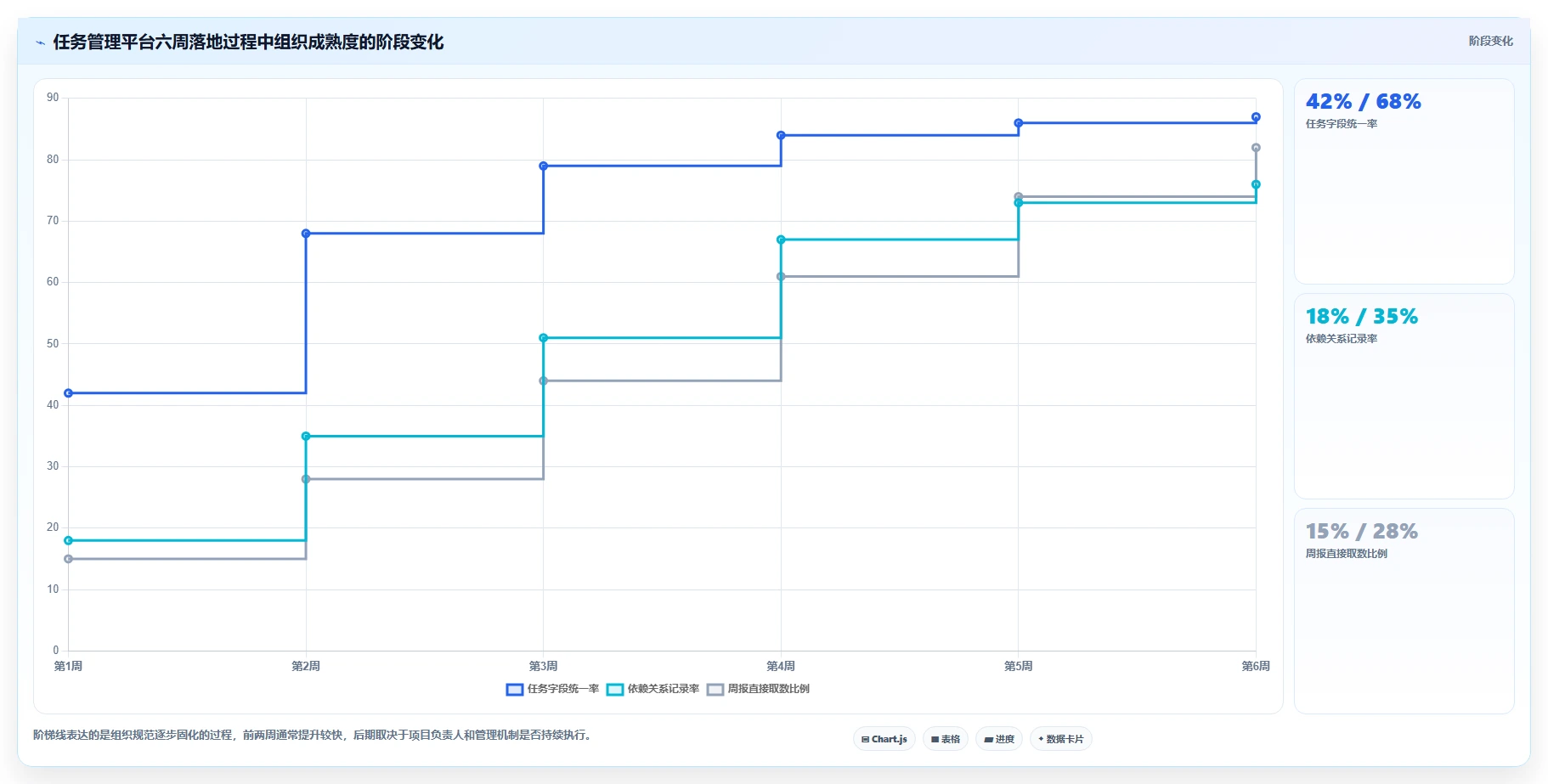1548x784 pixels.
Task: Click the teal data point at 第4周
Action: pos(781,240)
